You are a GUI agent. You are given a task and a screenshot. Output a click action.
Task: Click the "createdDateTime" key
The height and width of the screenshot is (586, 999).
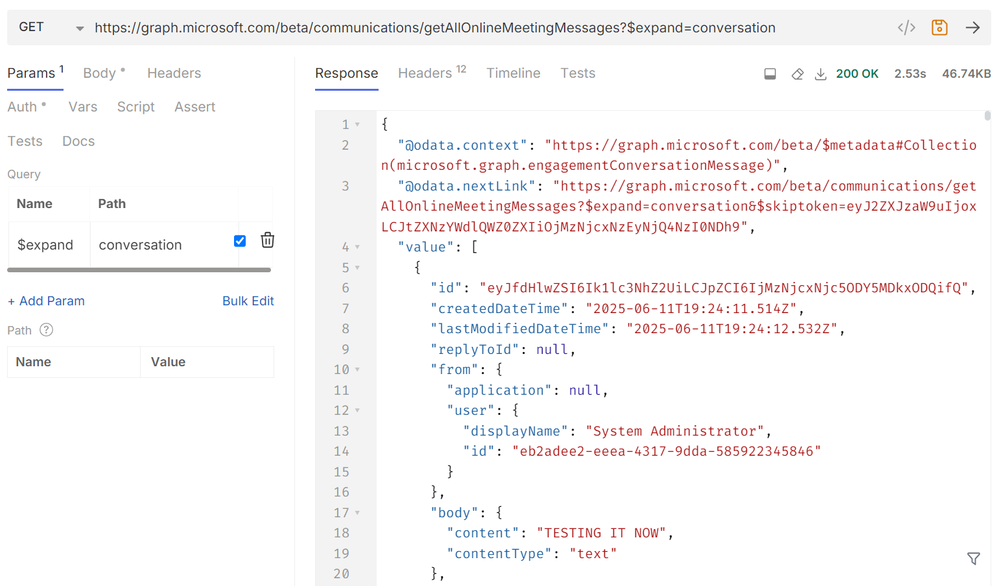500,309
